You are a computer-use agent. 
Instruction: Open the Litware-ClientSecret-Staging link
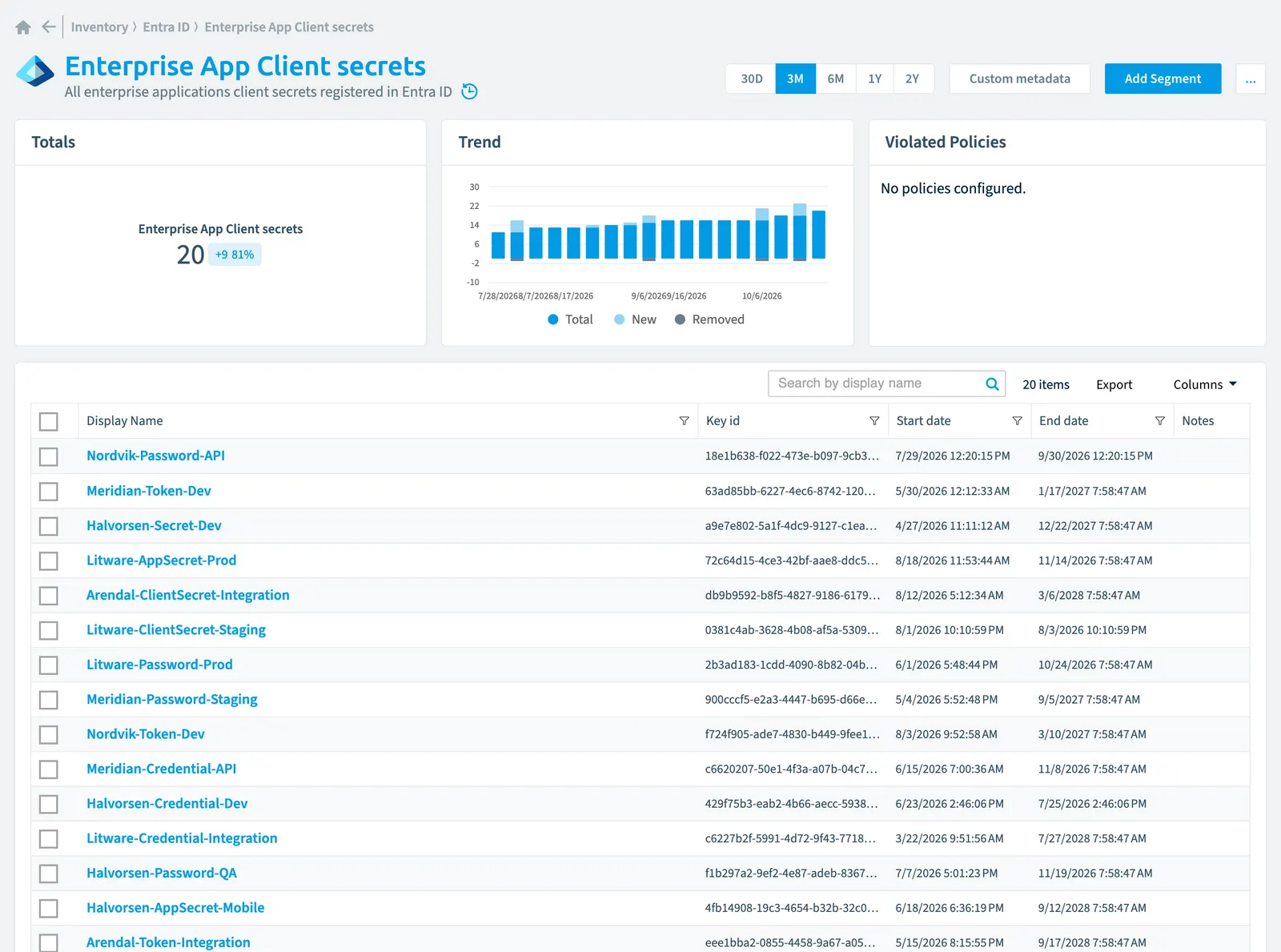click(x=176, y=630)
